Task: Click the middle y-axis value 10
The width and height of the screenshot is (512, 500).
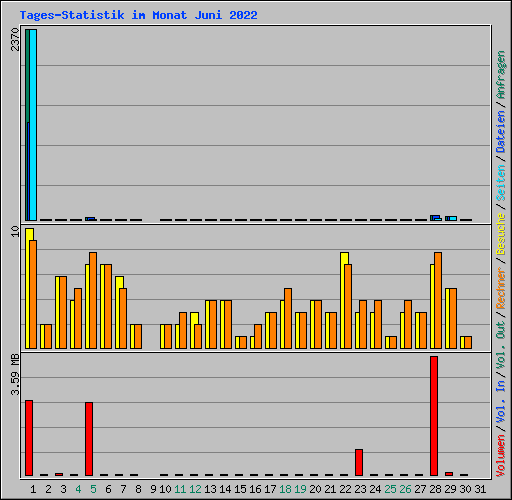Action: [x=15, y=231]
